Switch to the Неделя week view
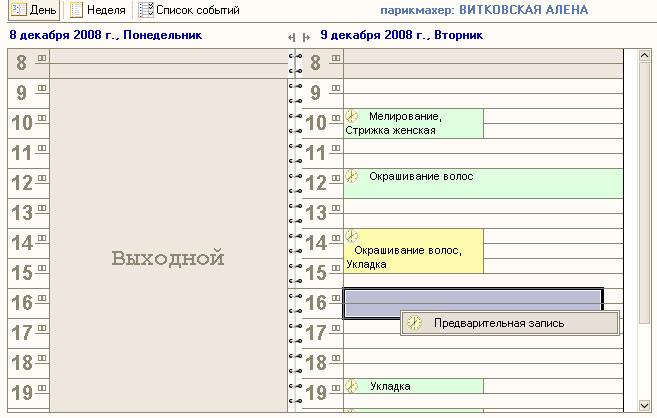 98,10
